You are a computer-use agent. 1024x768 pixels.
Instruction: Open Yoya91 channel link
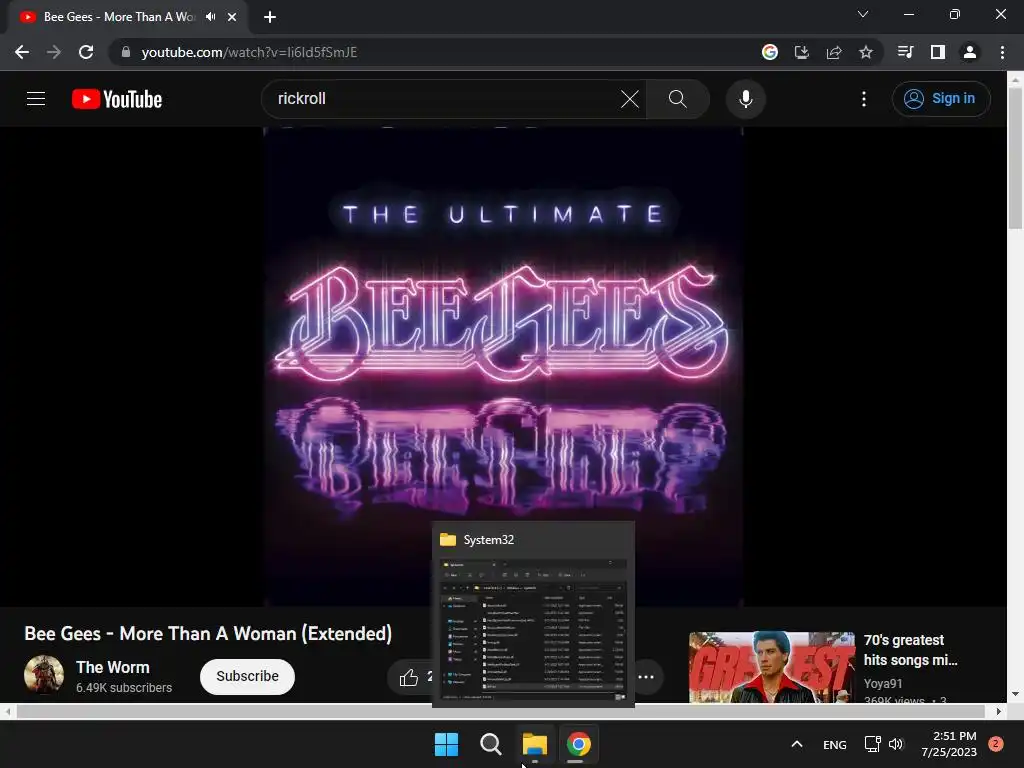(x=883, y=684)
